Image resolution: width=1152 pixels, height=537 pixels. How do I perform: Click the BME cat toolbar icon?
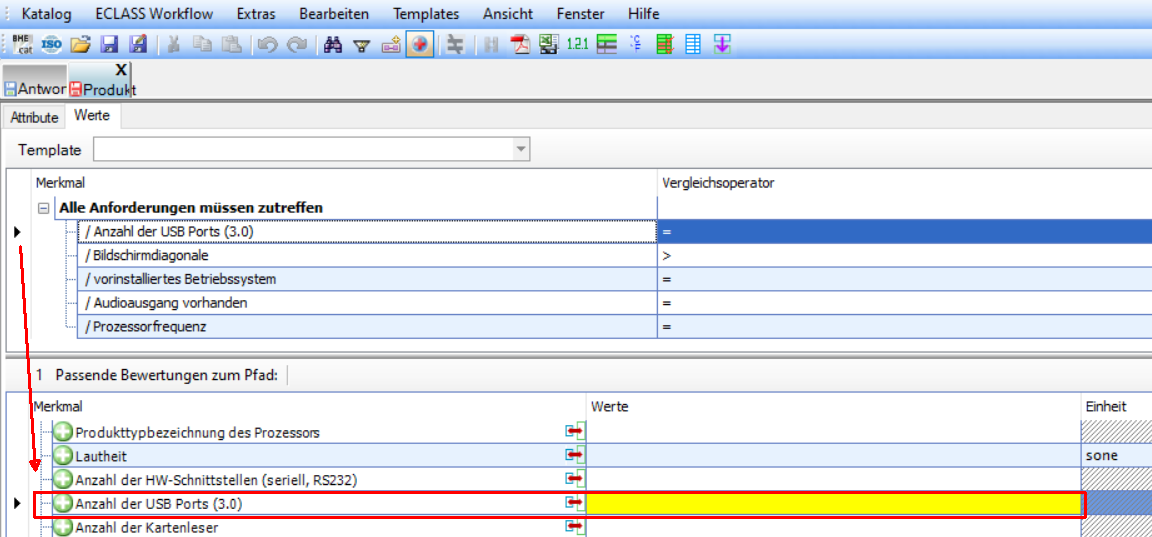pos(22,44)
